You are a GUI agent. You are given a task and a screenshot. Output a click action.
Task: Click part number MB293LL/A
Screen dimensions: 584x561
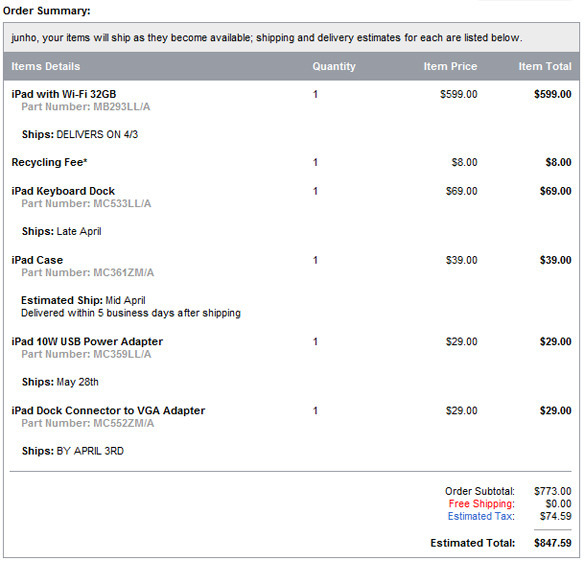pos(122,107)
